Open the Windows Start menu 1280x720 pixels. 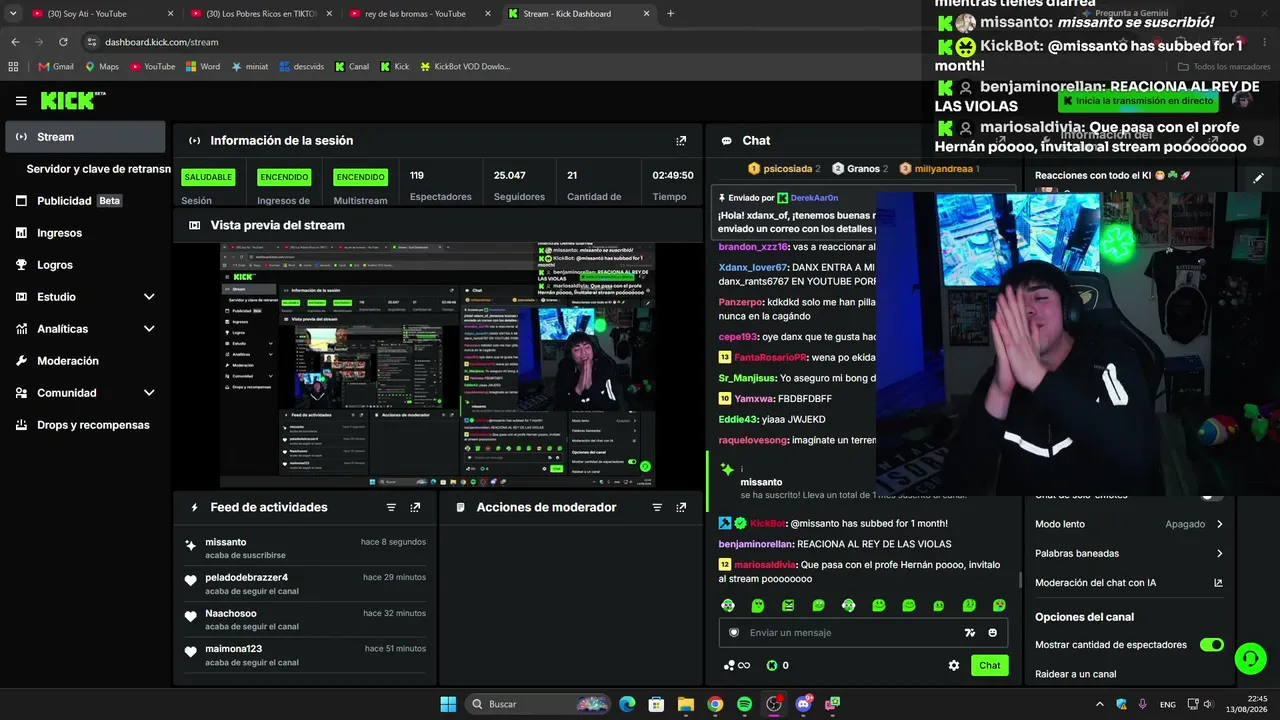(x=448, y=704)
